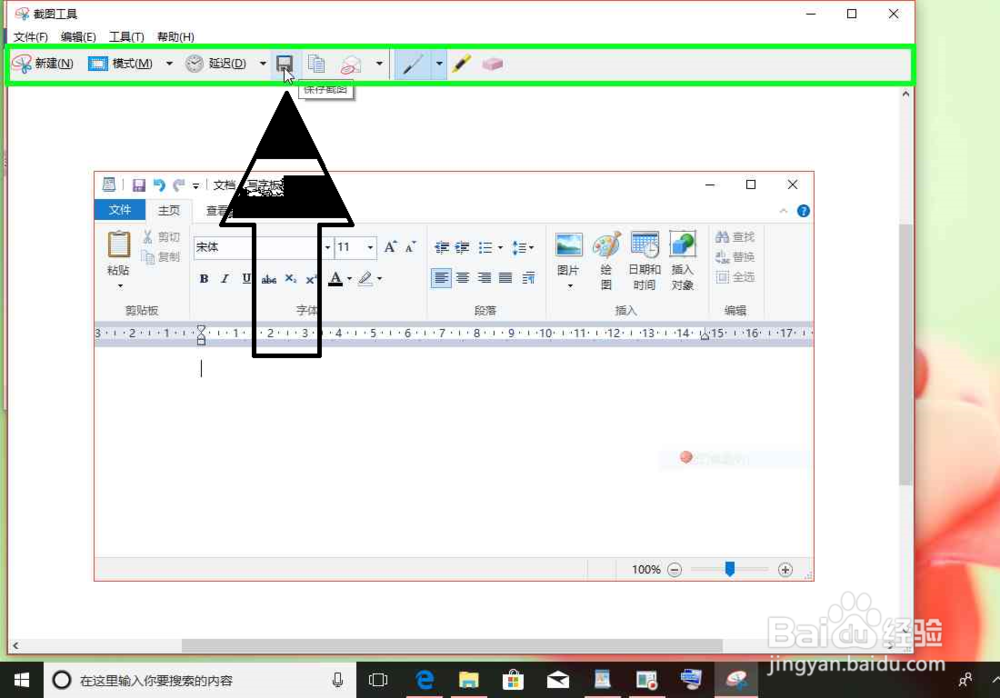Open Microsoft Edge from the taskbar
Screen dimensions: 1000x698
pyautogui.click(x=424, y=680)
